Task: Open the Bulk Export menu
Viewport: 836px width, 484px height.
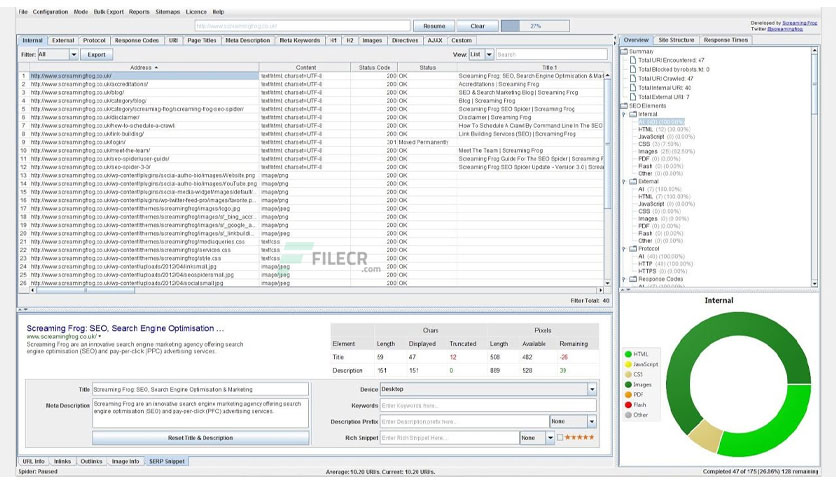Action: click(x=108, y=12)
